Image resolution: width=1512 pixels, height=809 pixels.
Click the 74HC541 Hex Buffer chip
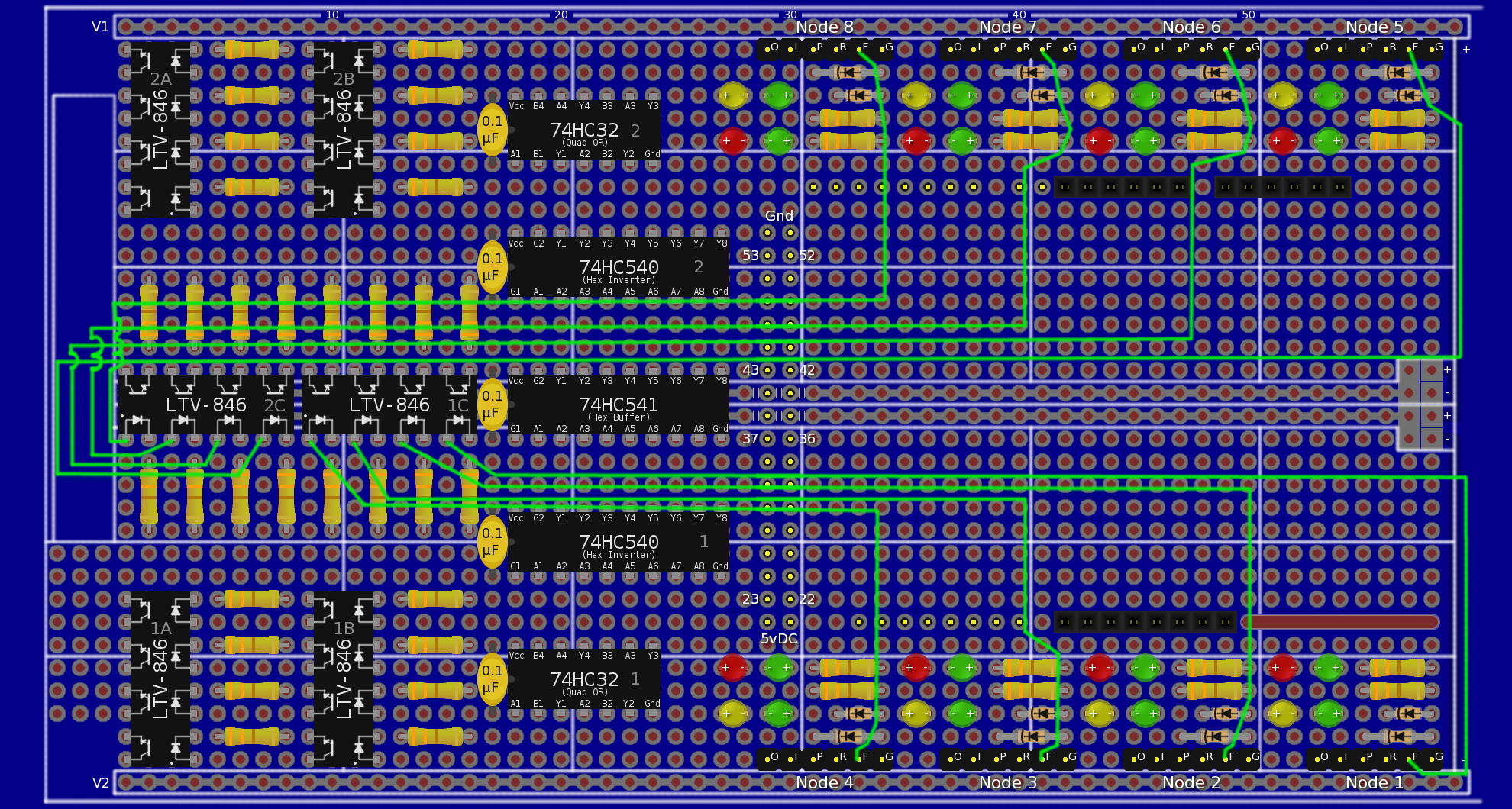tap(618, 404)
